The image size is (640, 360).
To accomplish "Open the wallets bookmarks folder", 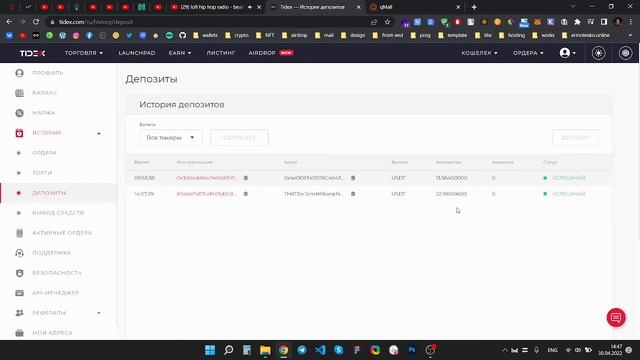I will coord(206,36).
